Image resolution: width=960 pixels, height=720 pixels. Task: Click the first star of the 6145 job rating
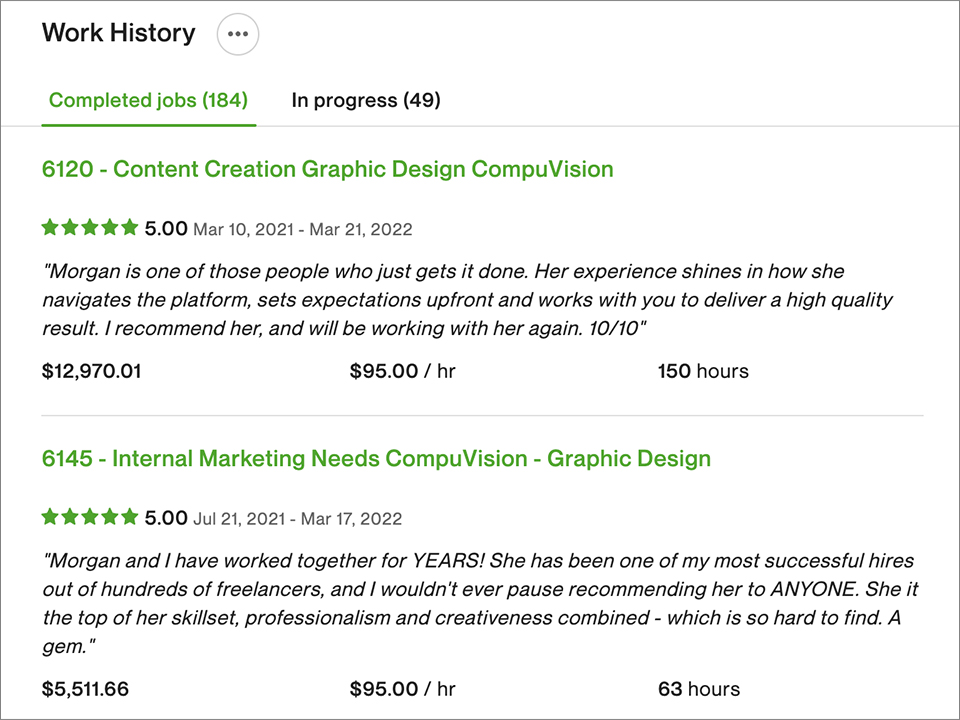coord(50,517)
